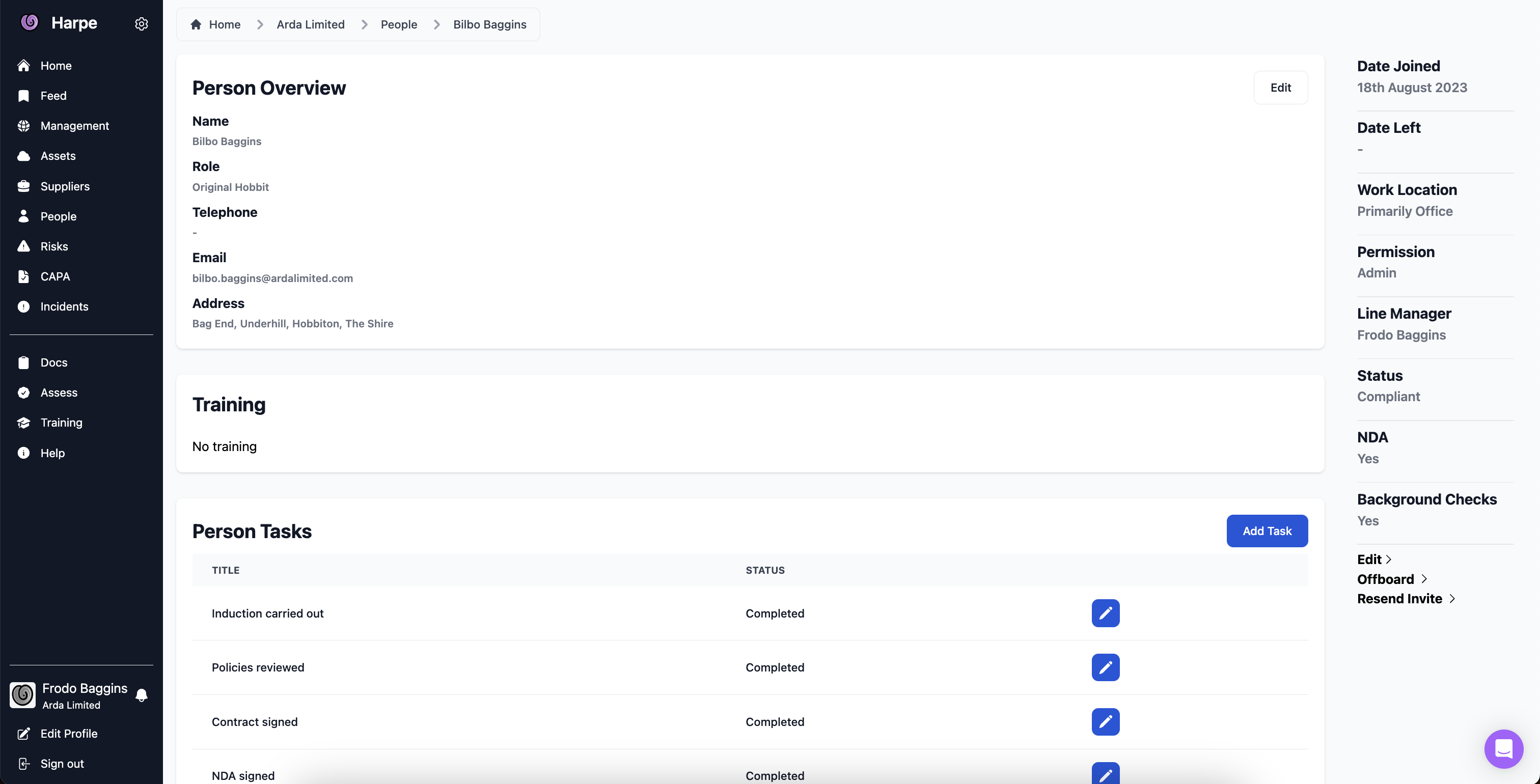
Task: Click Edit button in Person Overview
Action: 1280,88
